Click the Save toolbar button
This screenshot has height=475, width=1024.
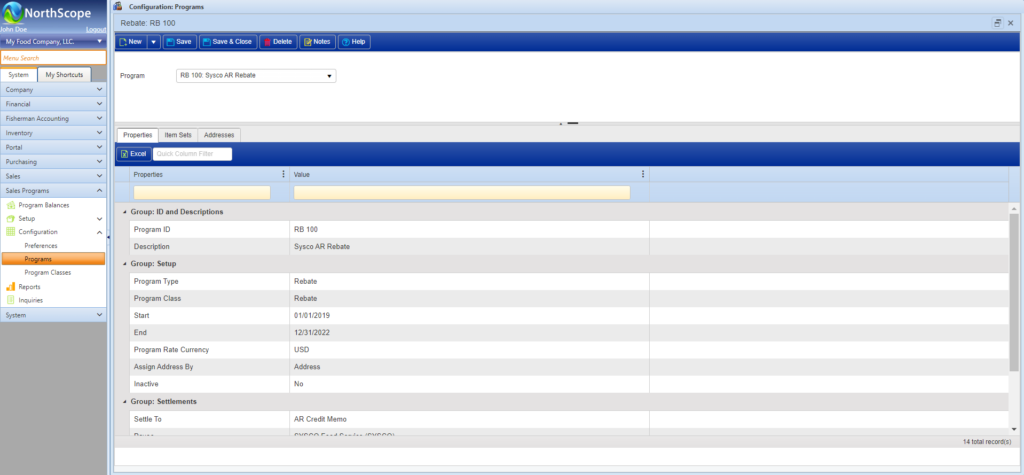[179, 42]
